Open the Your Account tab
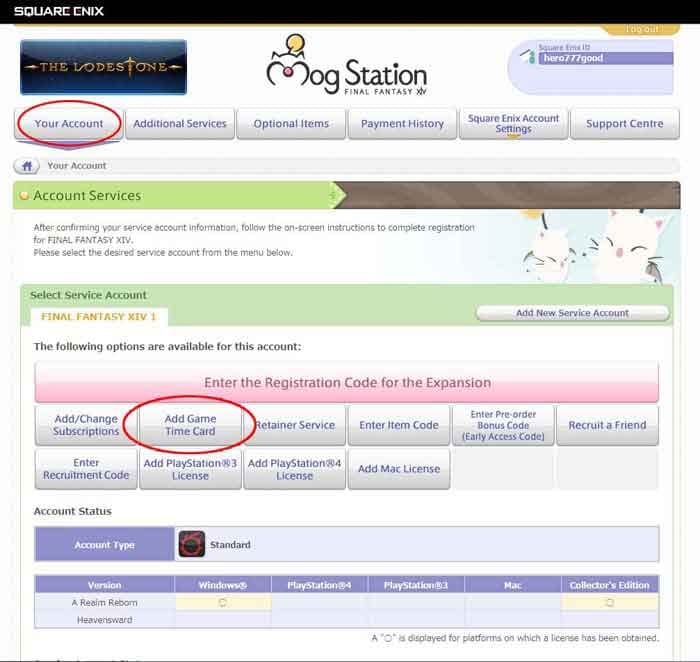Screen dimensions: 700x662 [69, 124]
